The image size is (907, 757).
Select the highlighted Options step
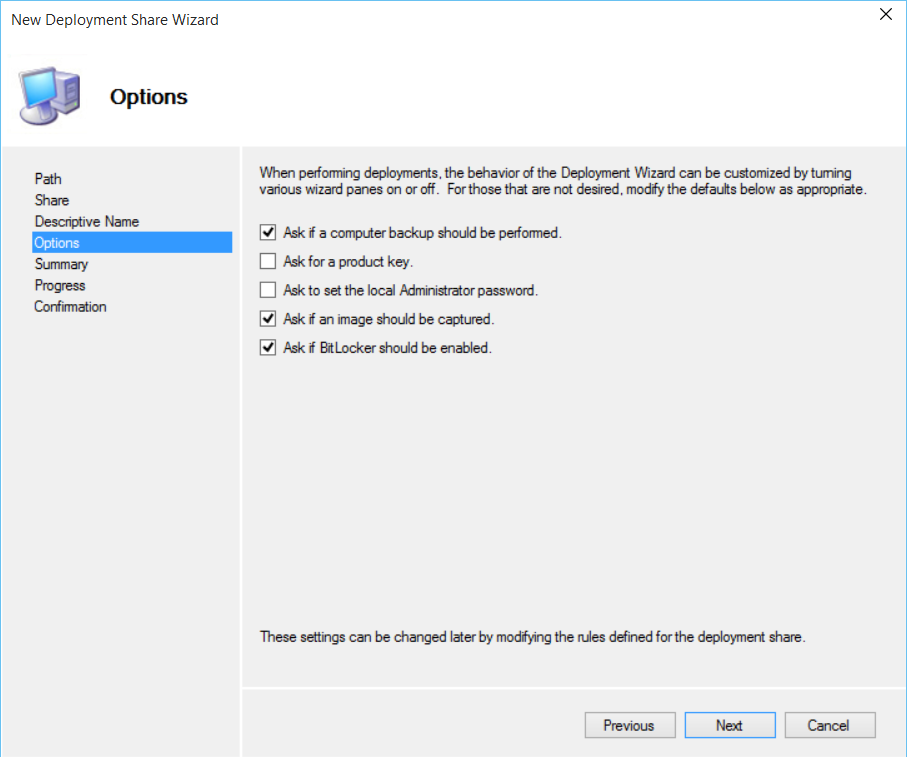[x=57, y=243]
